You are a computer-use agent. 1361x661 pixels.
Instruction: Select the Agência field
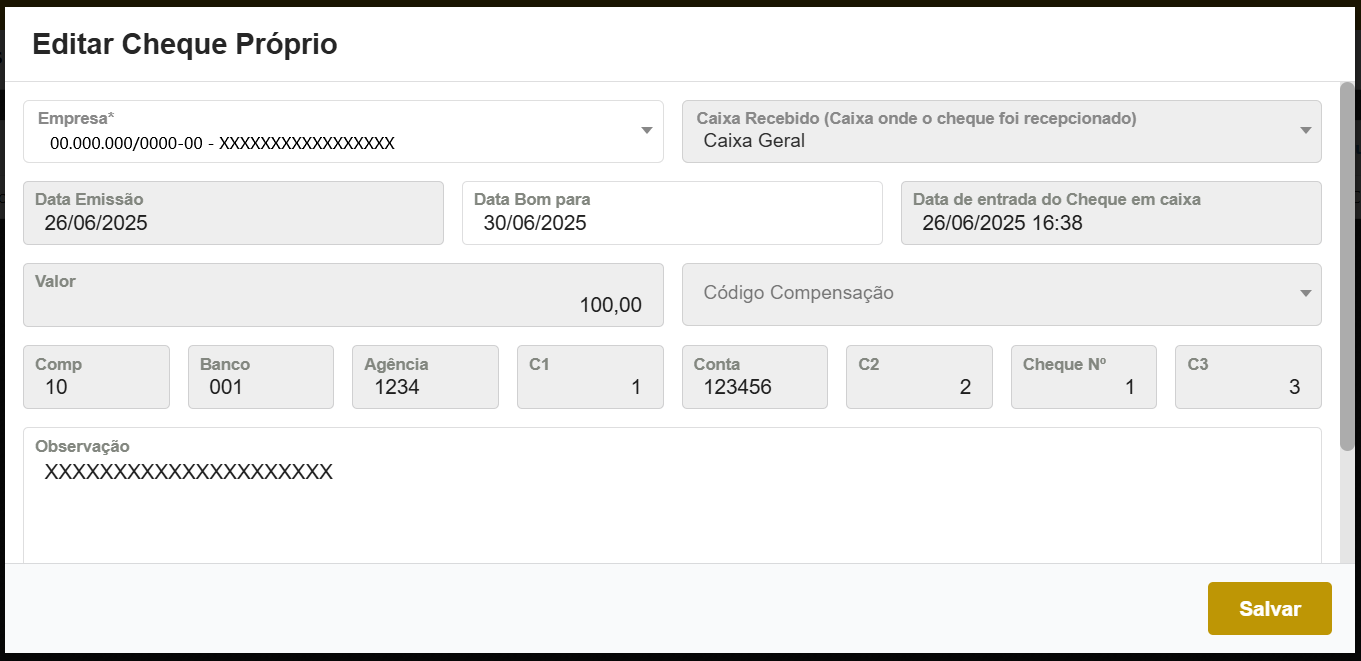(x=425, y=386)
